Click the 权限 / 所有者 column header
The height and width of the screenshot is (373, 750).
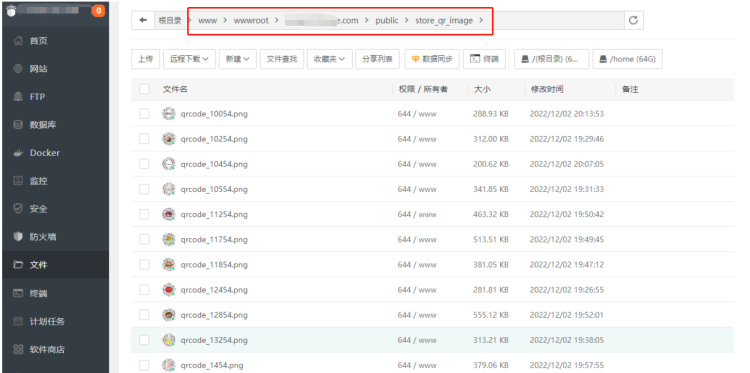[423, 89]
